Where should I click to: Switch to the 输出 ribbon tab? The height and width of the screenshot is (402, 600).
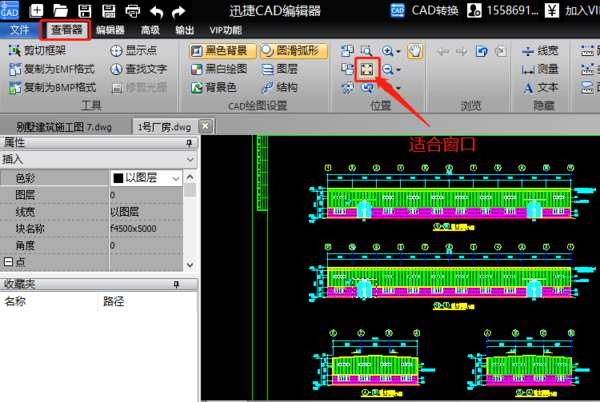185,30
